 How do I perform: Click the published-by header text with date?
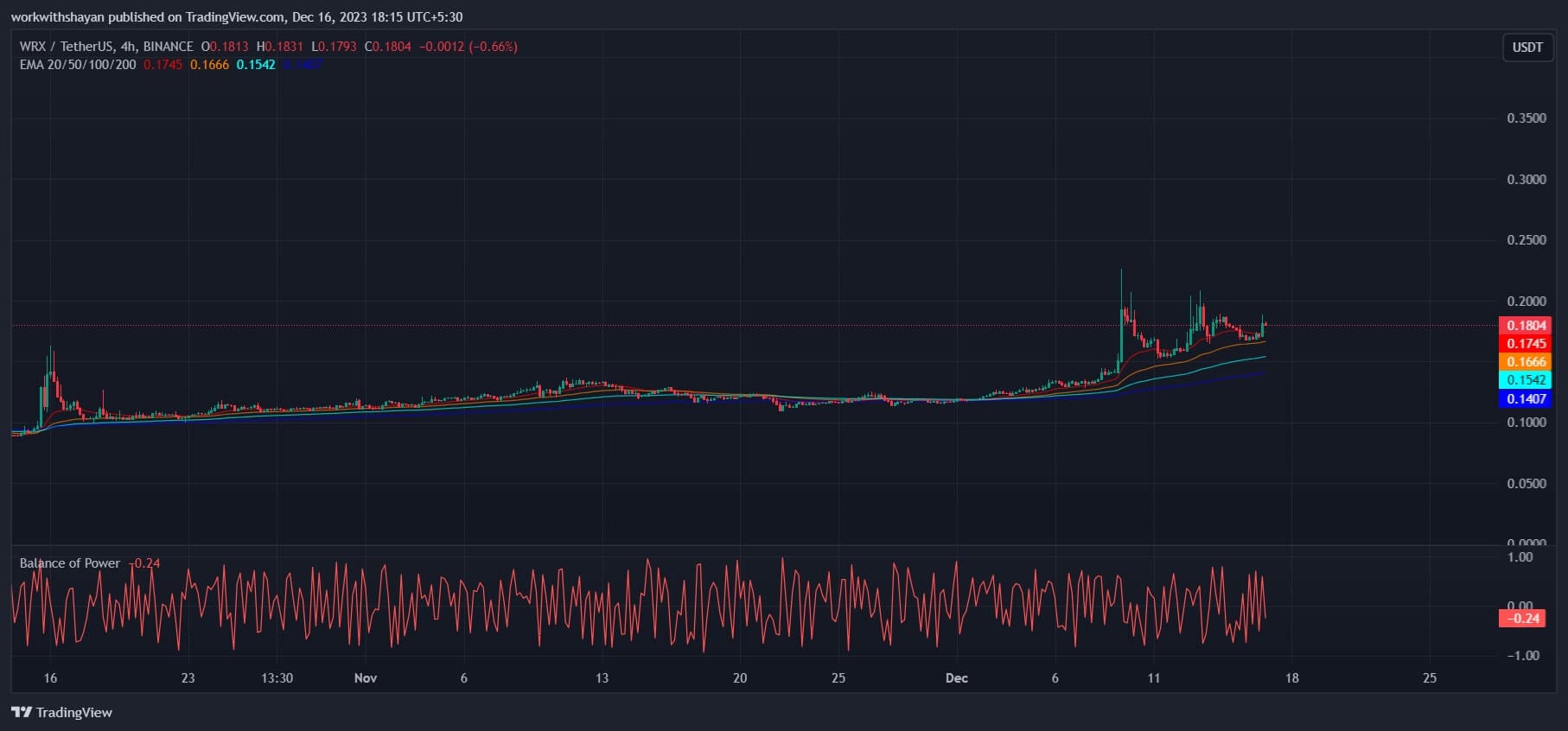point(237,17)
